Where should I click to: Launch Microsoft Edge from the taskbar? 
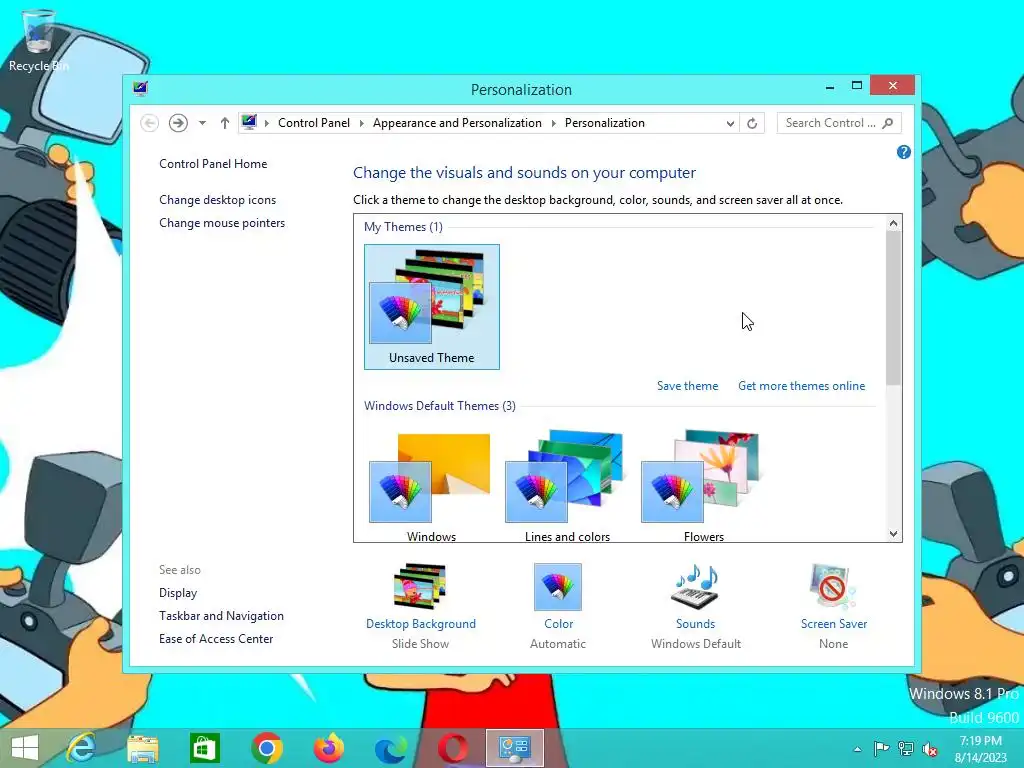pyautogui.click(x=391, y=748)
